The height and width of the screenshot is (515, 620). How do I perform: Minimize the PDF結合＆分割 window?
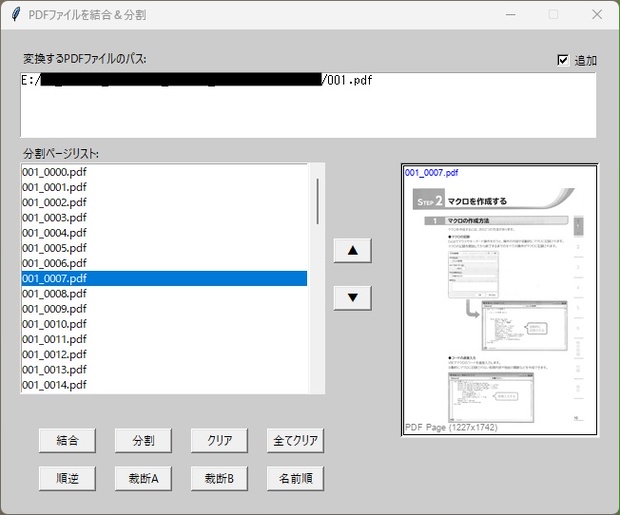510,15
